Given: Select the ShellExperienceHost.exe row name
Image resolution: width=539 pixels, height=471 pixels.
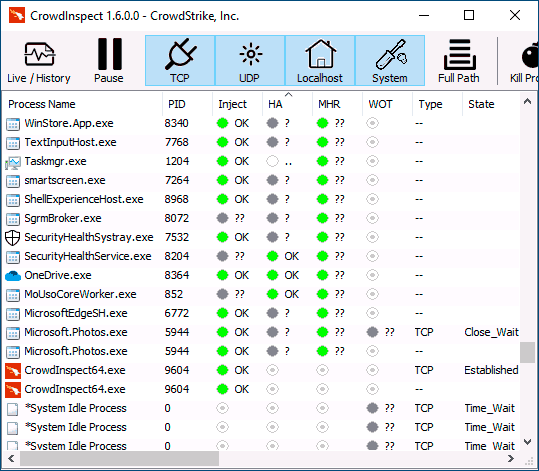Looking at the screenshot, I should point(84,199).
